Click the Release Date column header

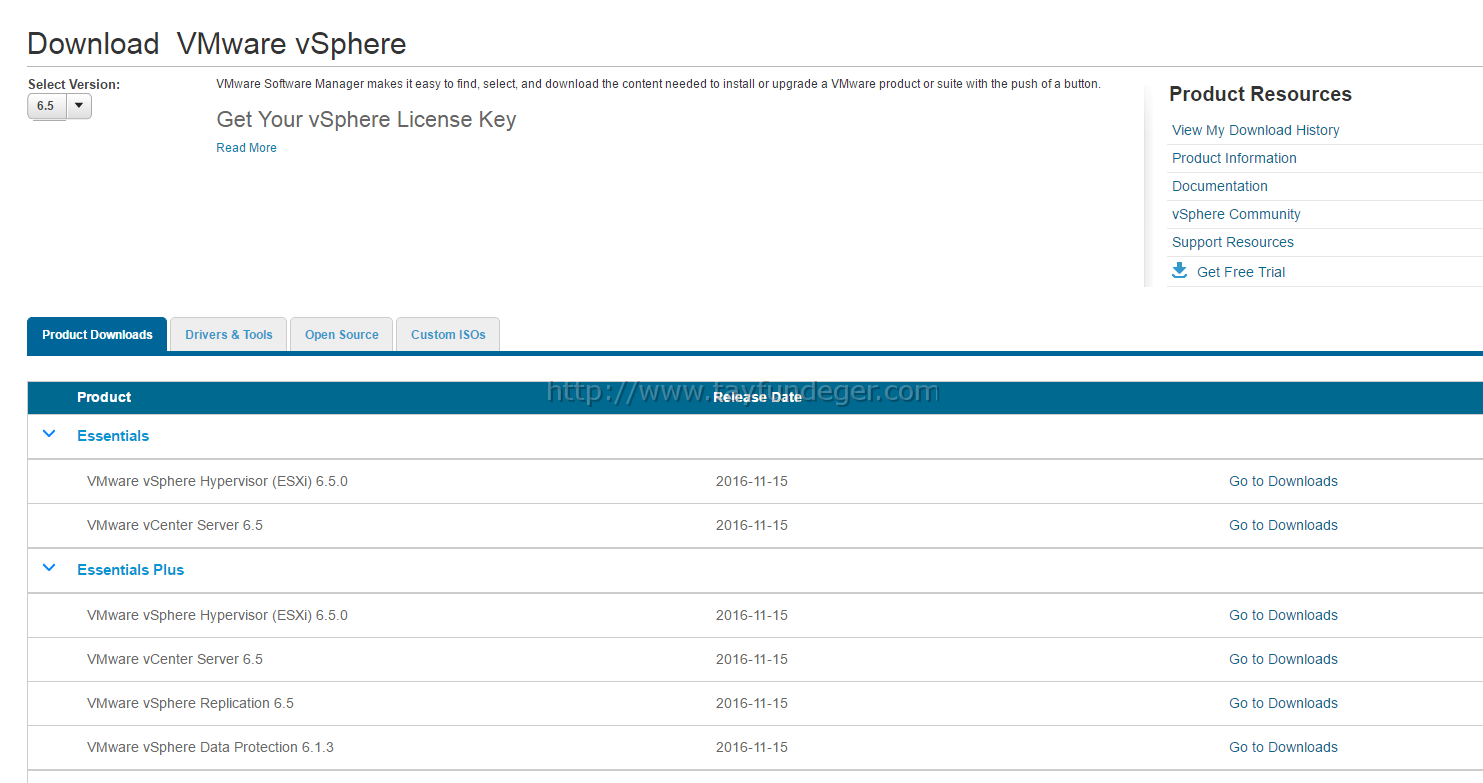(x=757, y=397)
